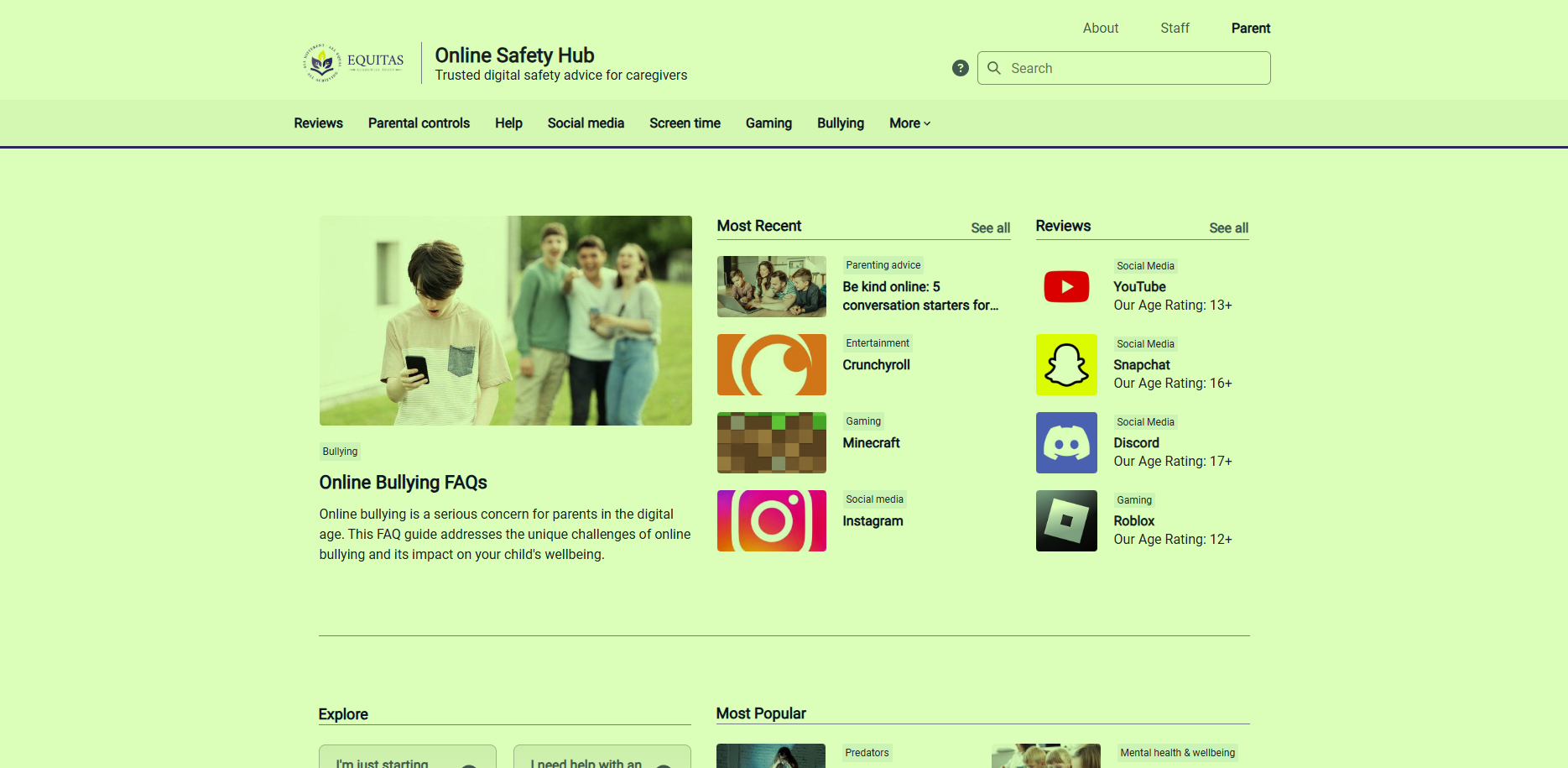
Task: Open the Crunchyroll logo thumbnail
Action: click(x=771, y=365)
